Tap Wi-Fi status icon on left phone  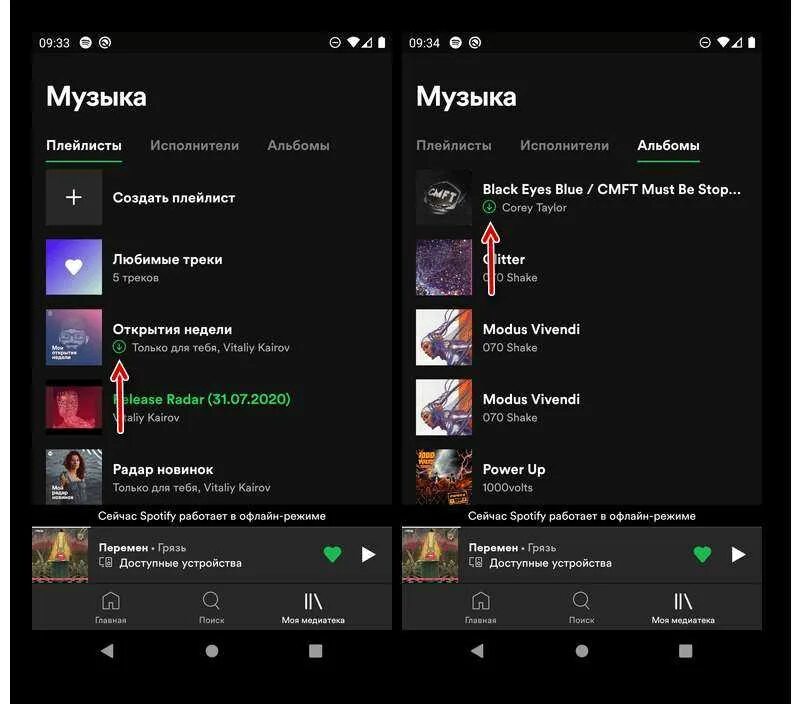[353, 43]
